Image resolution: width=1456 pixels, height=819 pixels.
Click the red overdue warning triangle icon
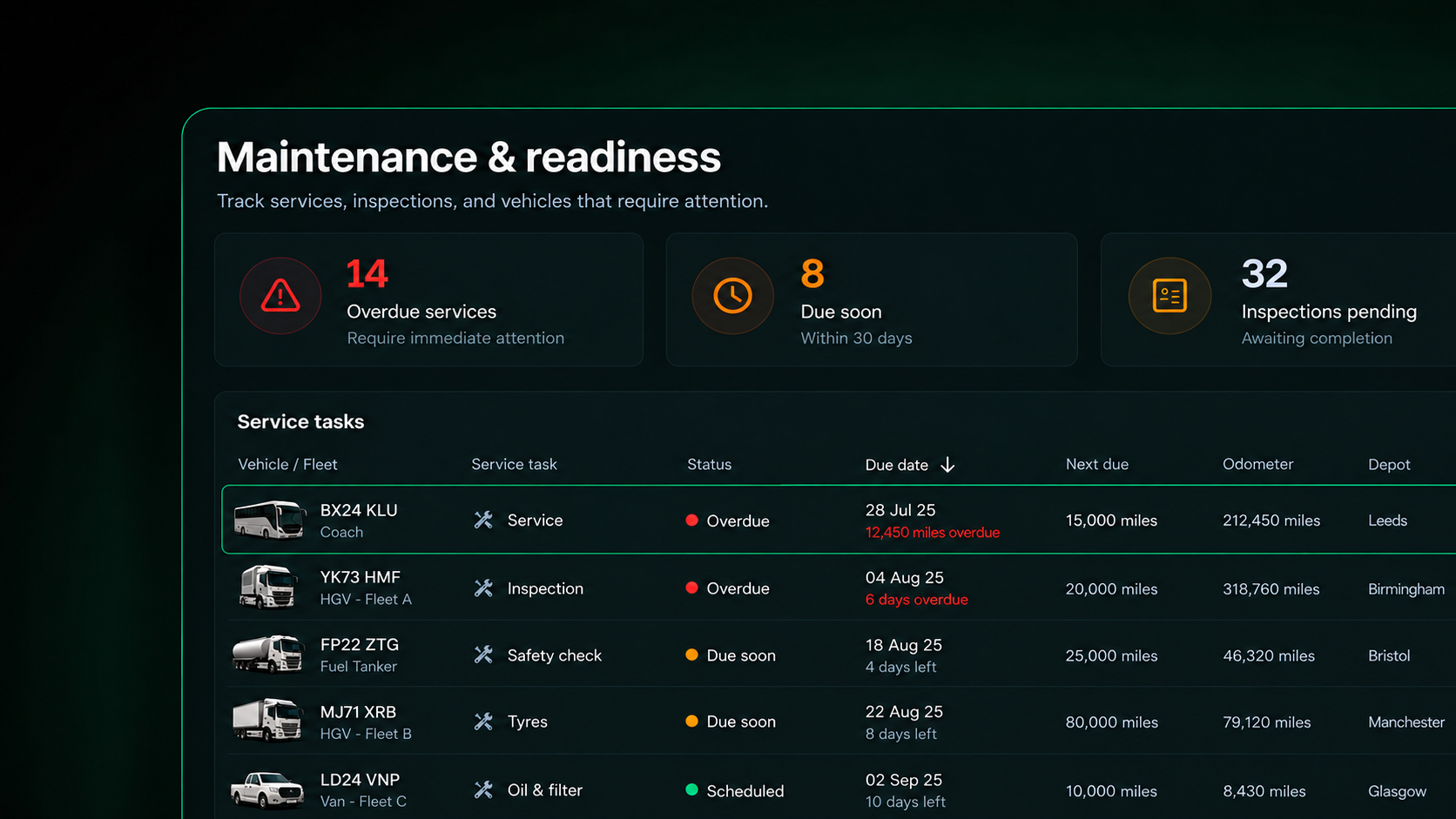[280, 296]
